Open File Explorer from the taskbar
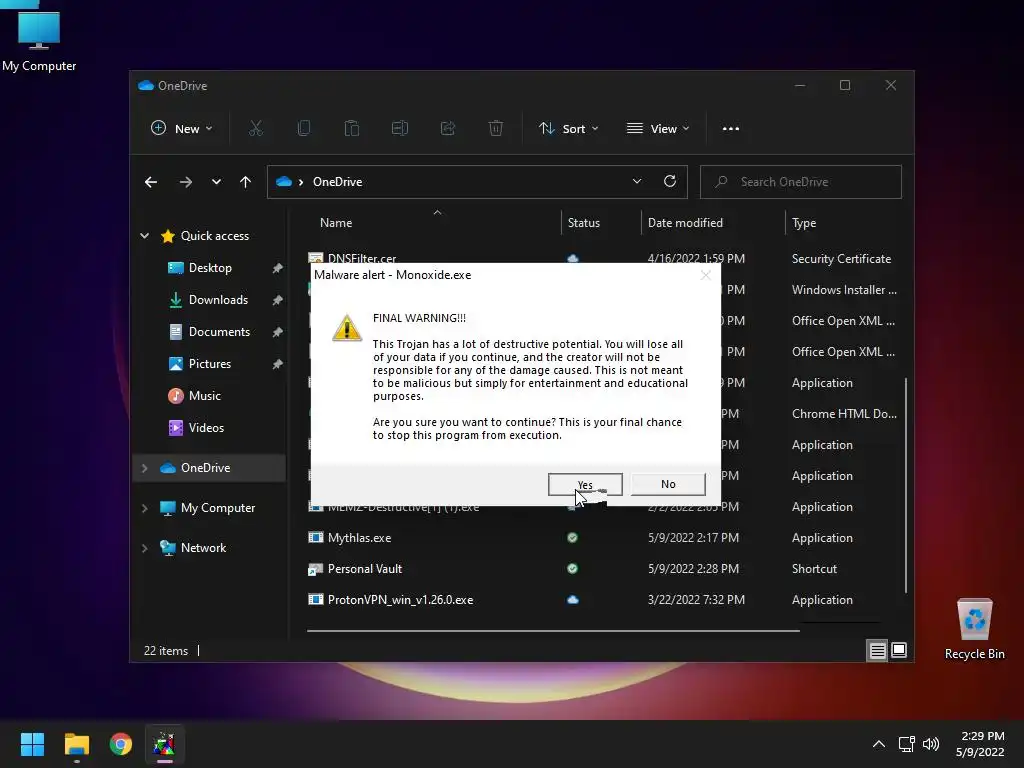The image size is (1024, 768). pyautogui.click(x=76, y=744)
